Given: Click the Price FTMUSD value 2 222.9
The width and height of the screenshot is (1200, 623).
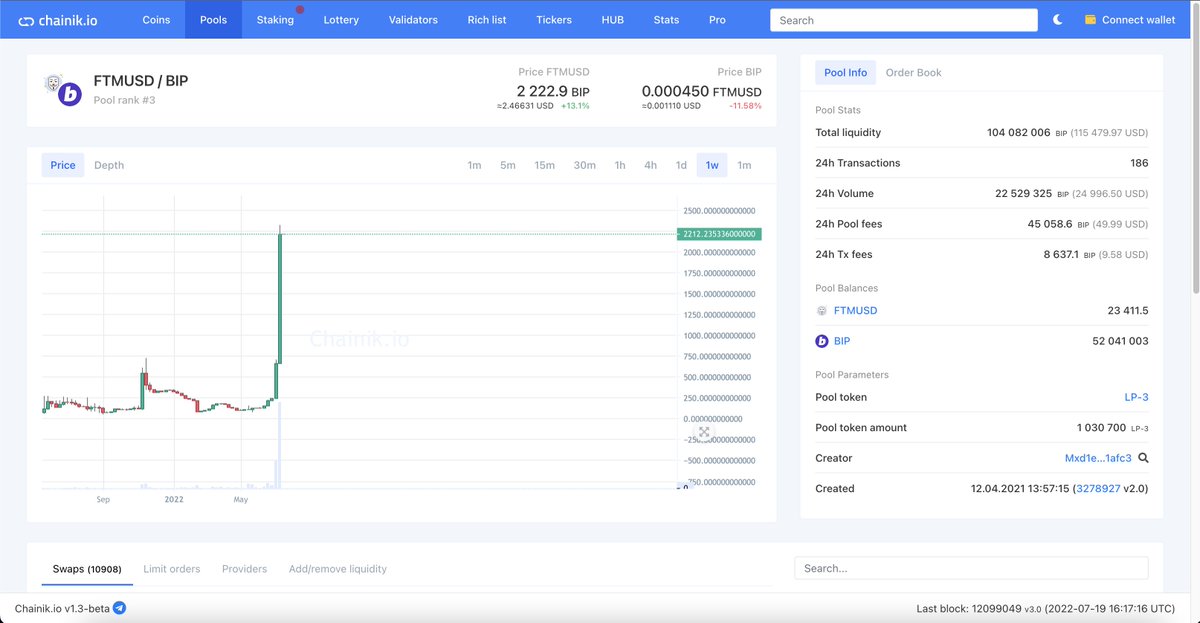Looking at the screenshot, I should pyautogui.click(x=541, y=91).
